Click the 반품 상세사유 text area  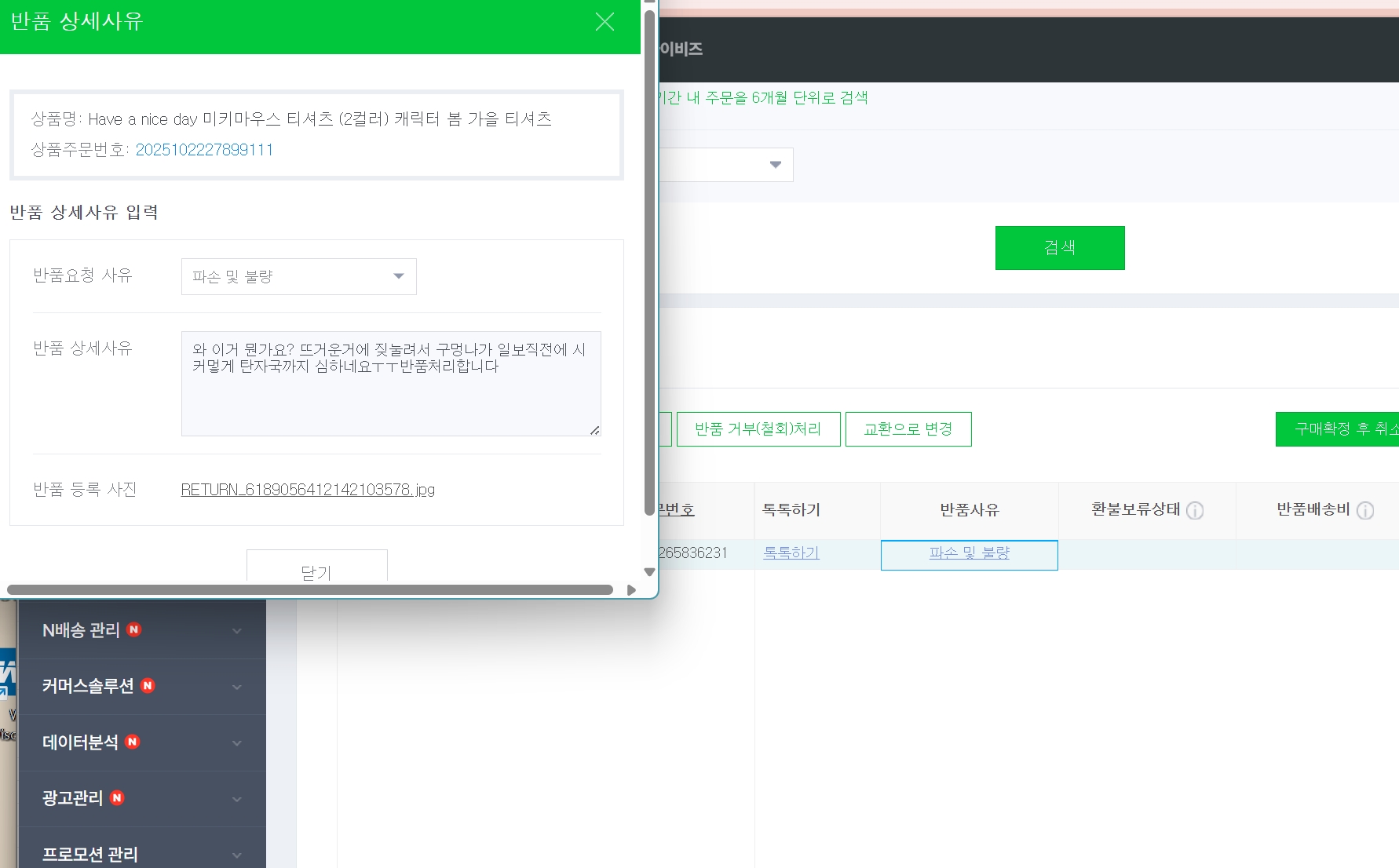coord(390,383)
